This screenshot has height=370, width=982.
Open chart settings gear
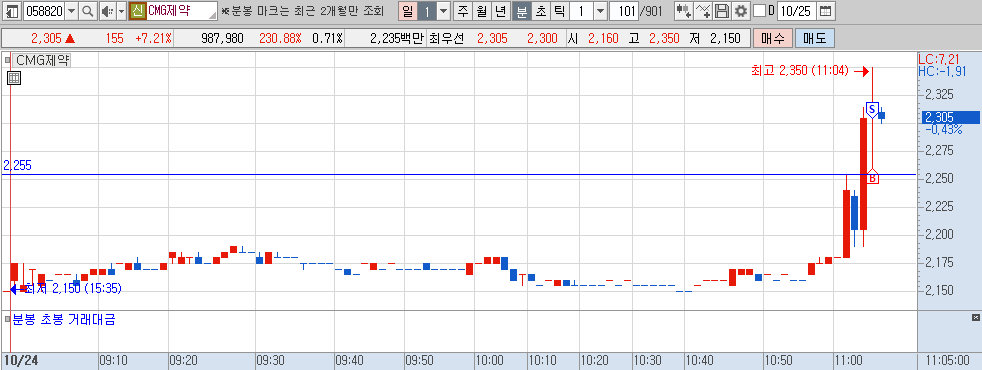click(x=742, y=11)
